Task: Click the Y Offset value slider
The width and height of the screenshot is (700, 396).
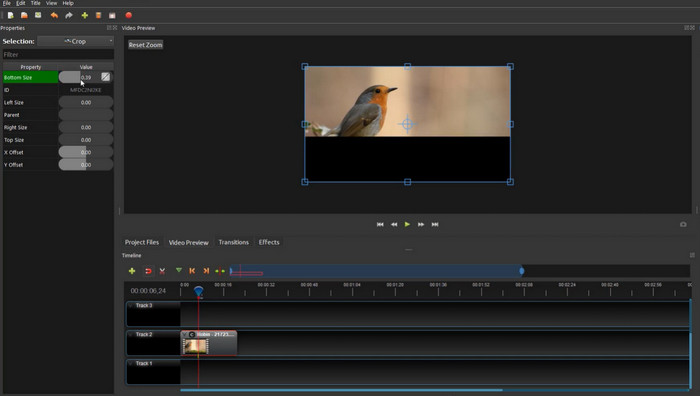Action: tap(86, 165)
